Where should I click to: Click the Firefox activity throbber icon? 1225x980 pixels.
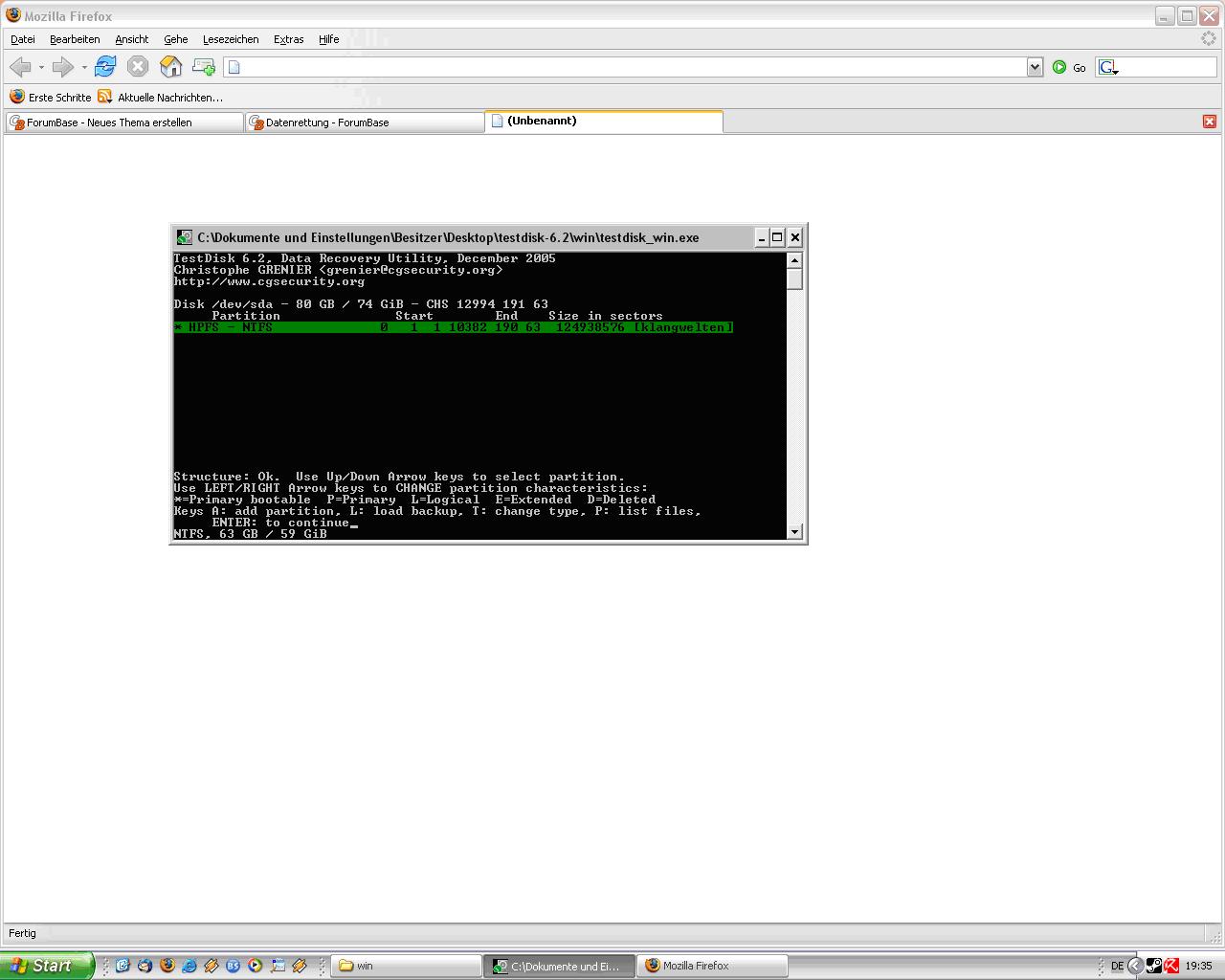click(1208, 39)
